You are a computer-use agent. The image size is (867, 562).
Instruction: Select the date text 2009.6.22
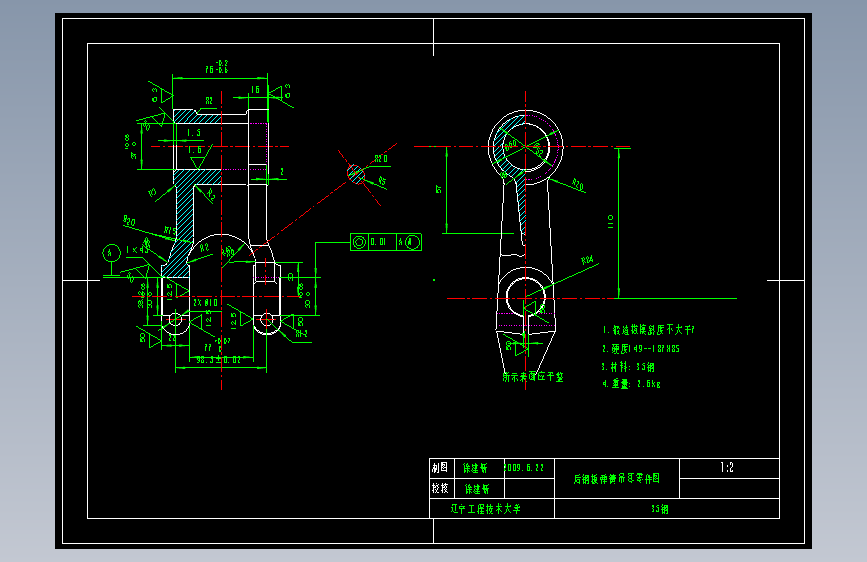click(x=524, y=467)
